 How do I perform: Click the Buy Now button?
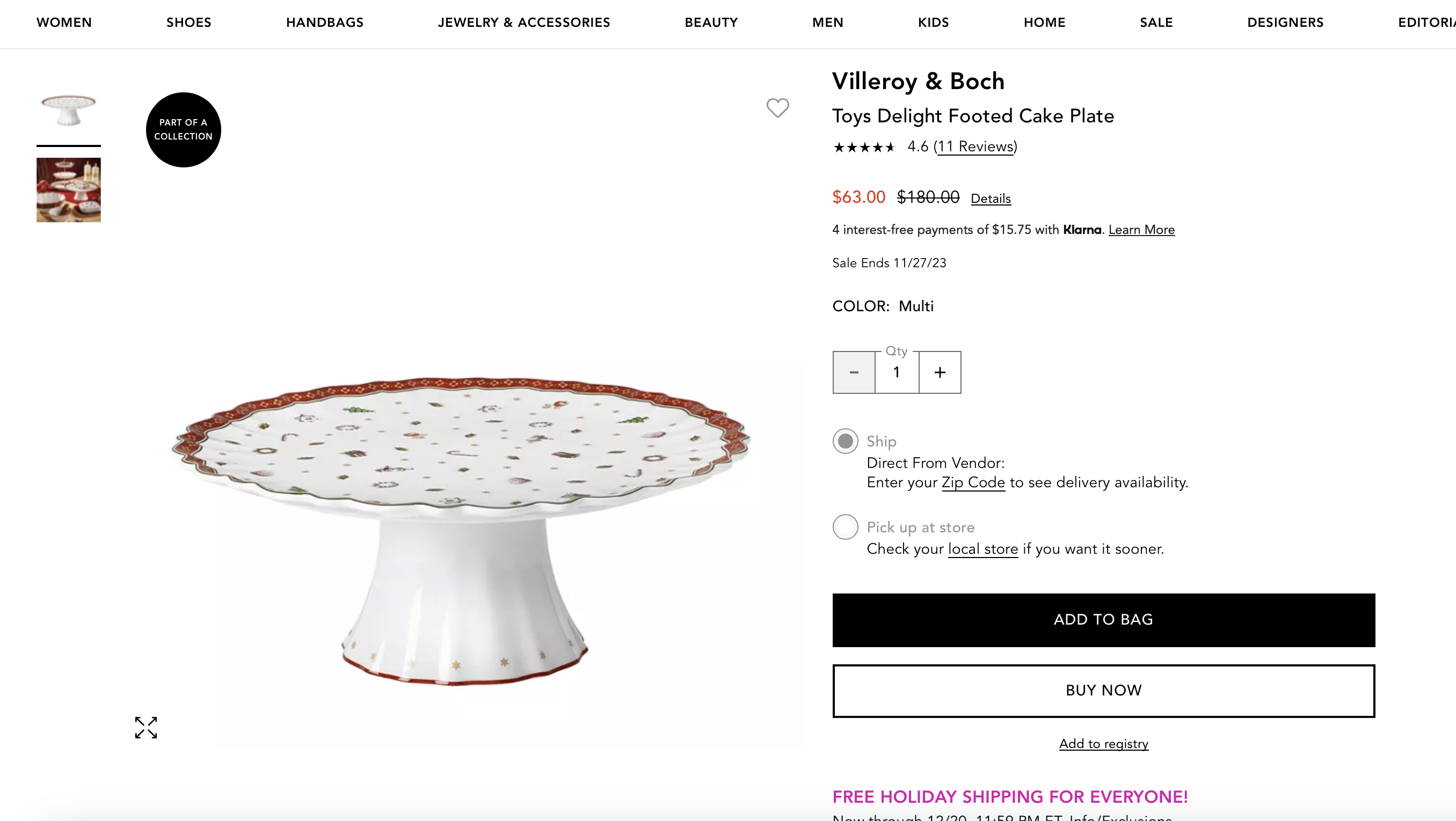click(x=1103, y=691)
